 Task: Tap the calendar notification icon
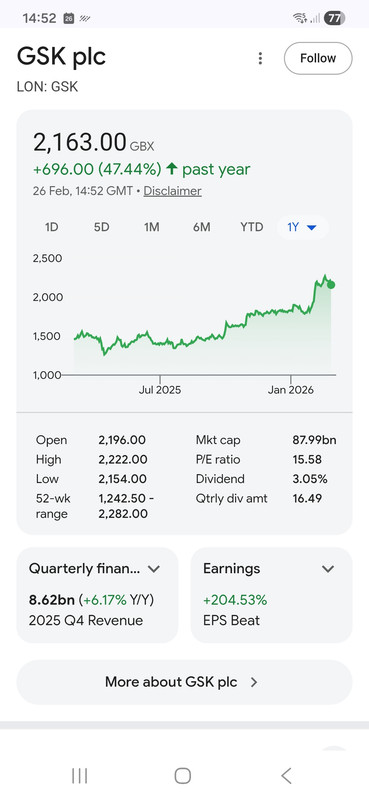click(69, 18)
